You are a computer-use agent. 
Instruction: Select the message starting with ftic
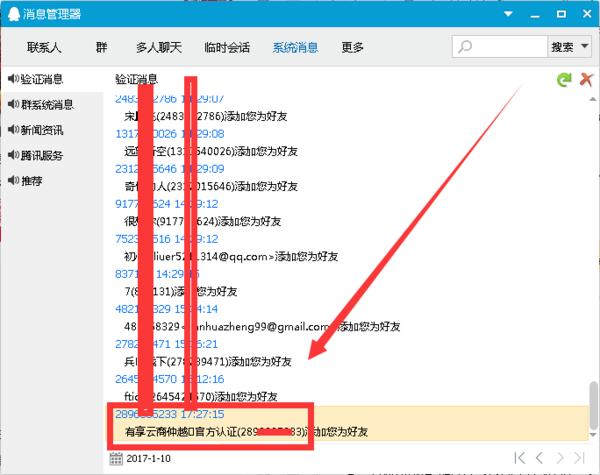coord(201,397)
